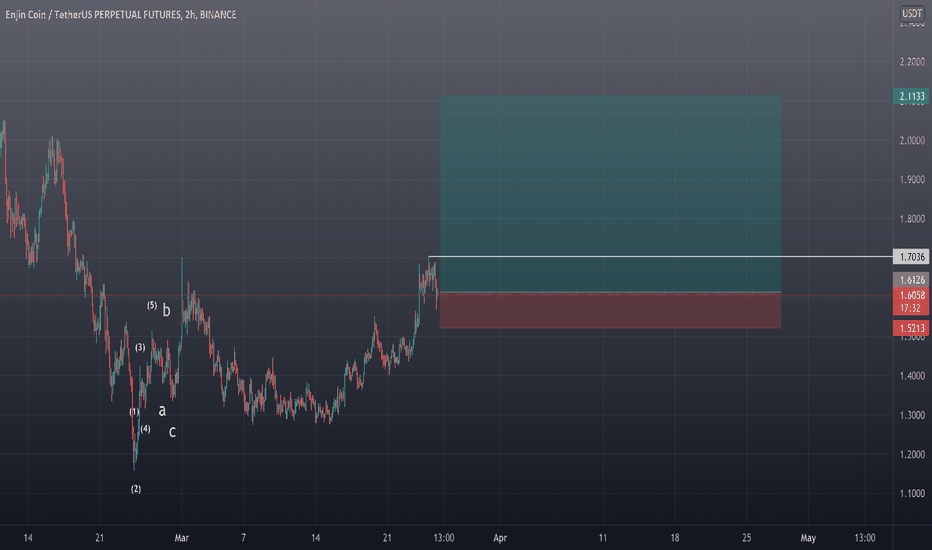This screenshot has width=932, height=550.
Task: Click the 13:00 time label beside May
Action: coord(865,538)
